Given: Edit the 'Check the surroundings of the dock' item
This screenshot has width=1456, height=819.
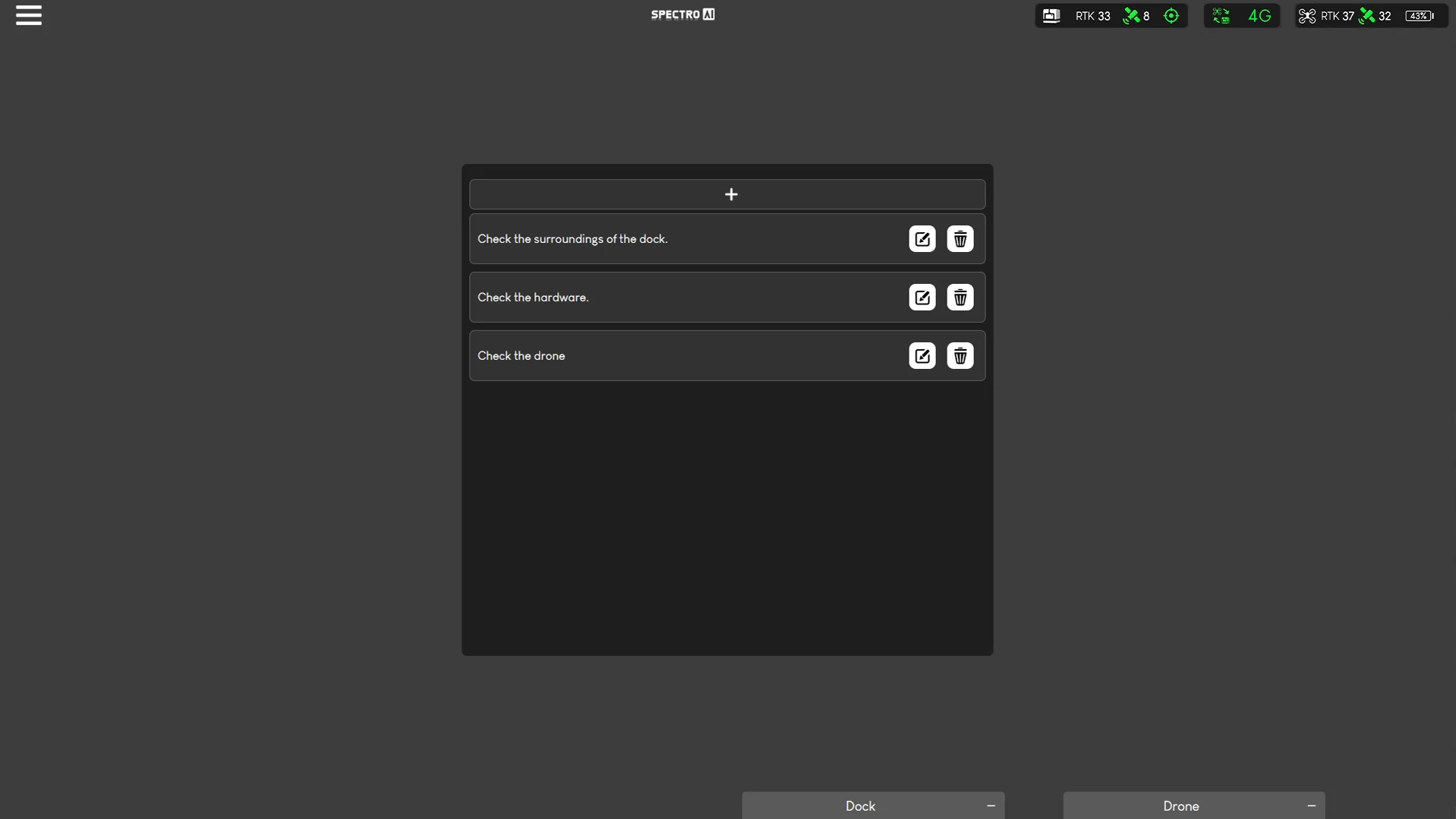Looking at the screenshot, I should click(921, 238).
